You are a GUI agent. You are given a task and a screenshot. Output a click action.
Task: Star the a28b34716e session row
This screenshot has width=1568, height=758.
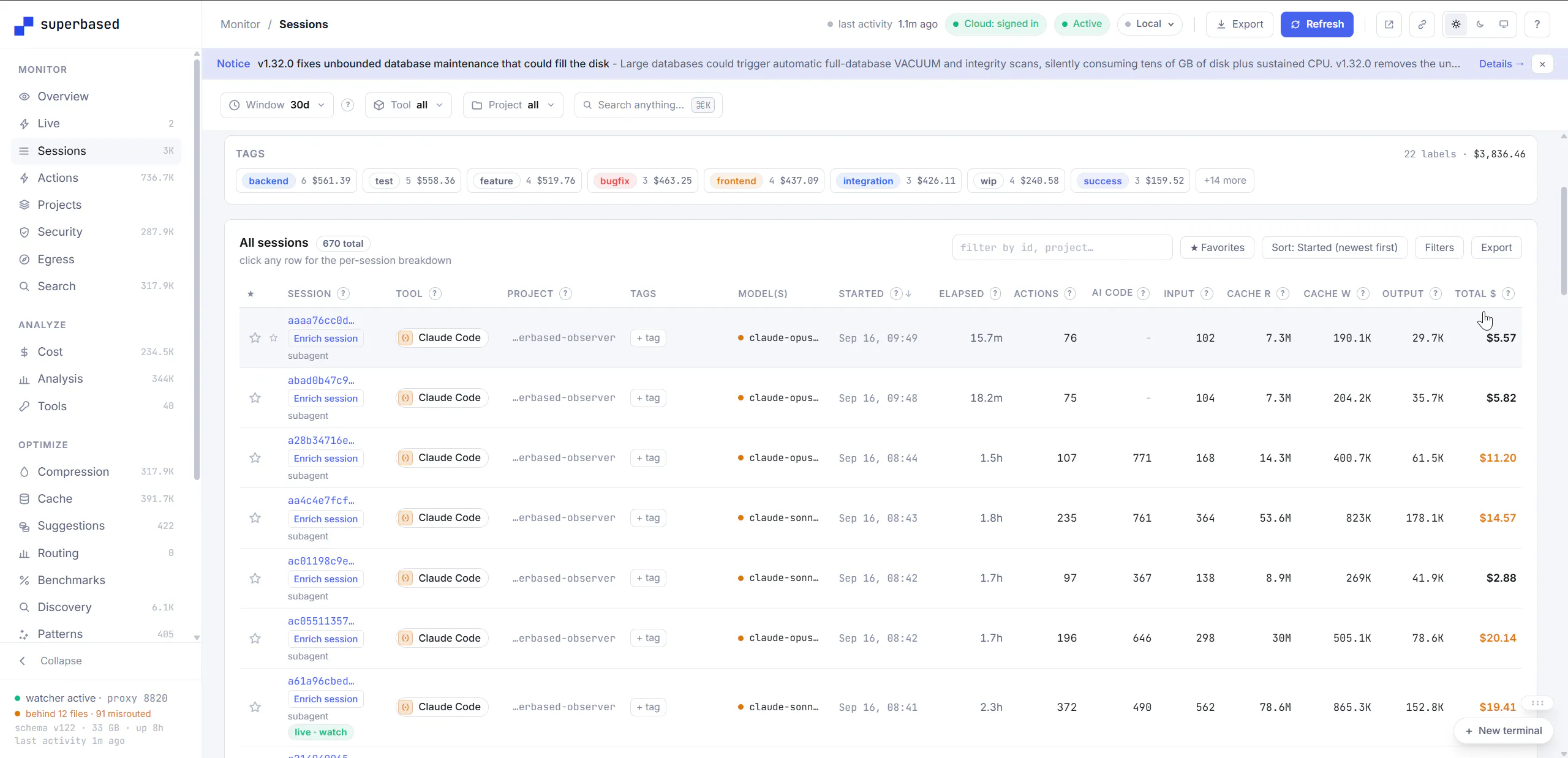pos(255,458)
